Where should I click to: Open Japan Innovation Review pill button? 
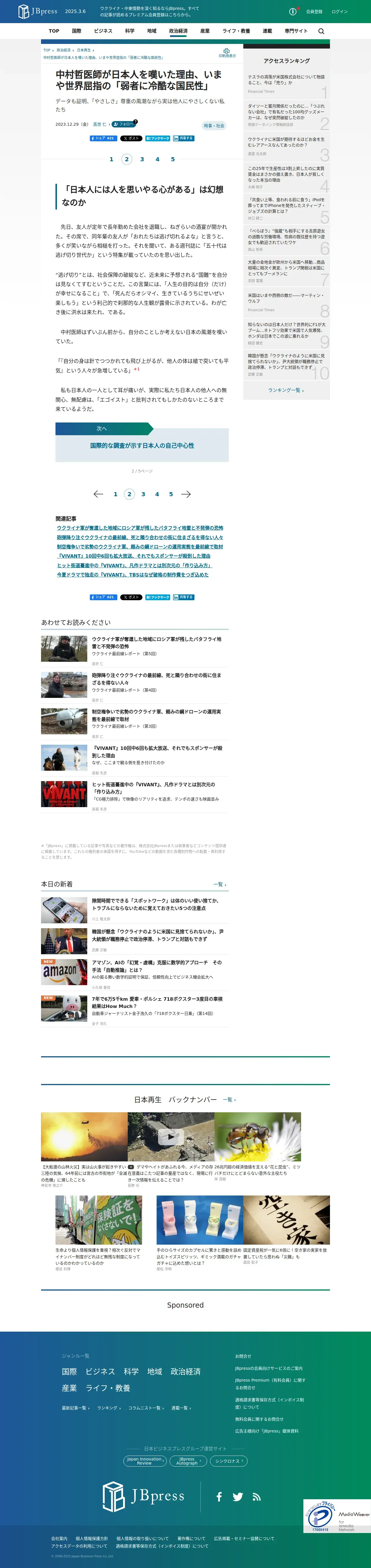pos(145,1461)
